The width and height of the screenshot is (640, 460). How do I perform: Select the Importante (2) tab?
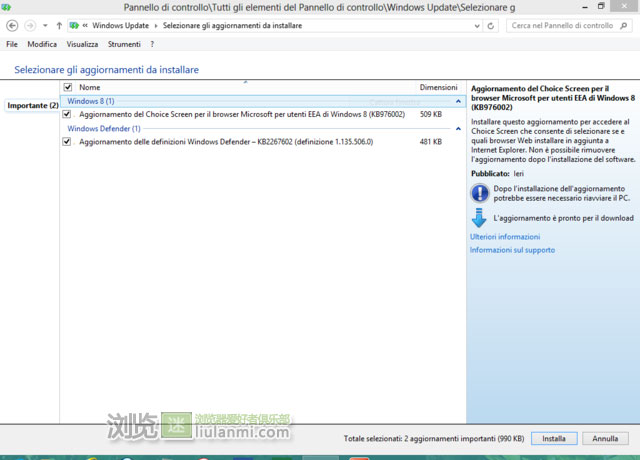[x=32, y=105]
